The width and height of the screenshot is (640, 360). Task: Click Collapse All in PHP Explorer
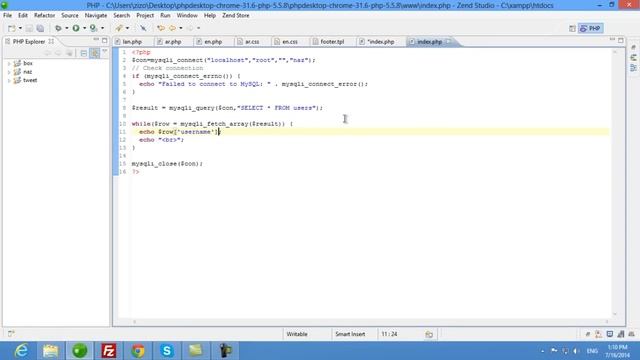coord(84,53)
